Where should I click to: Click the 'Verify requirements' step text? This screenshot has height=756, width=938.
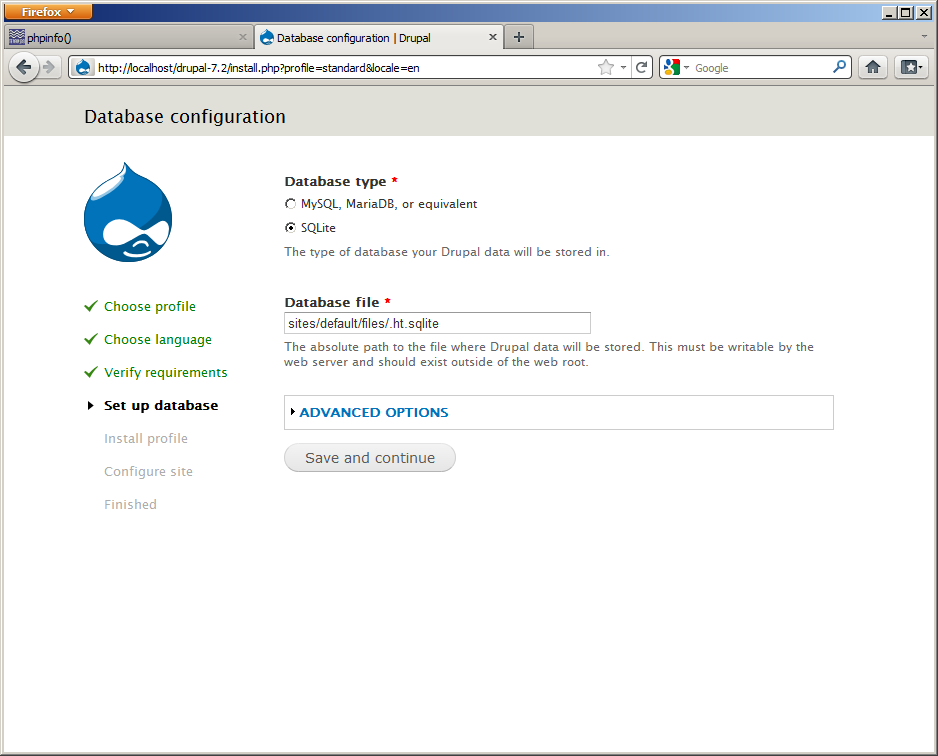pos(166,372)
